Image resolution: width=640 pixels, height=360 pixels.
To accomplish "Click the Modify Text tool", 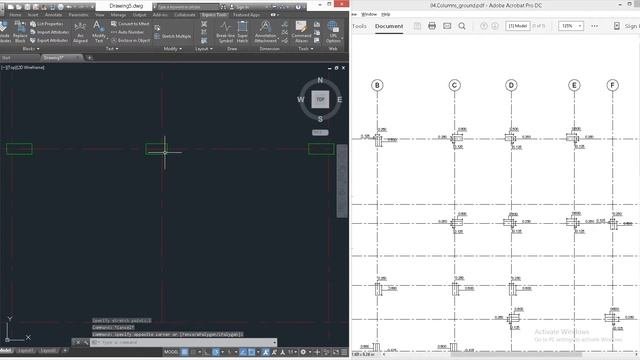I will [x=98, y=32].
